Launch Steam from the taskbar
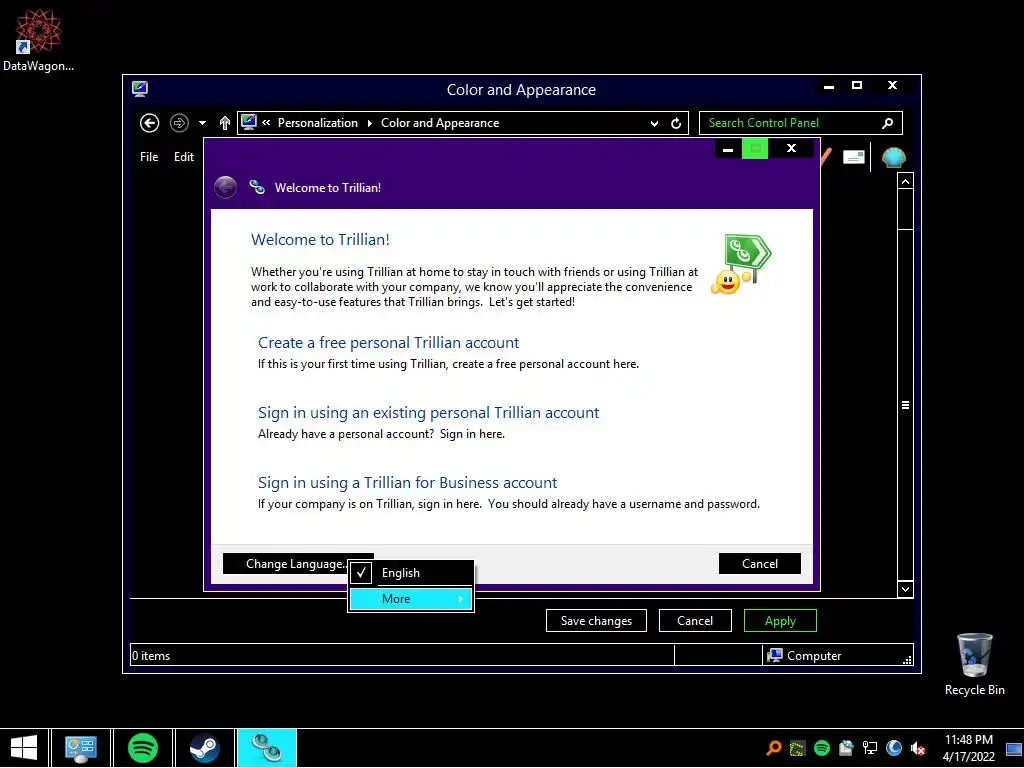The height and width of the screenshot is (768, 1024). (204, 748)
